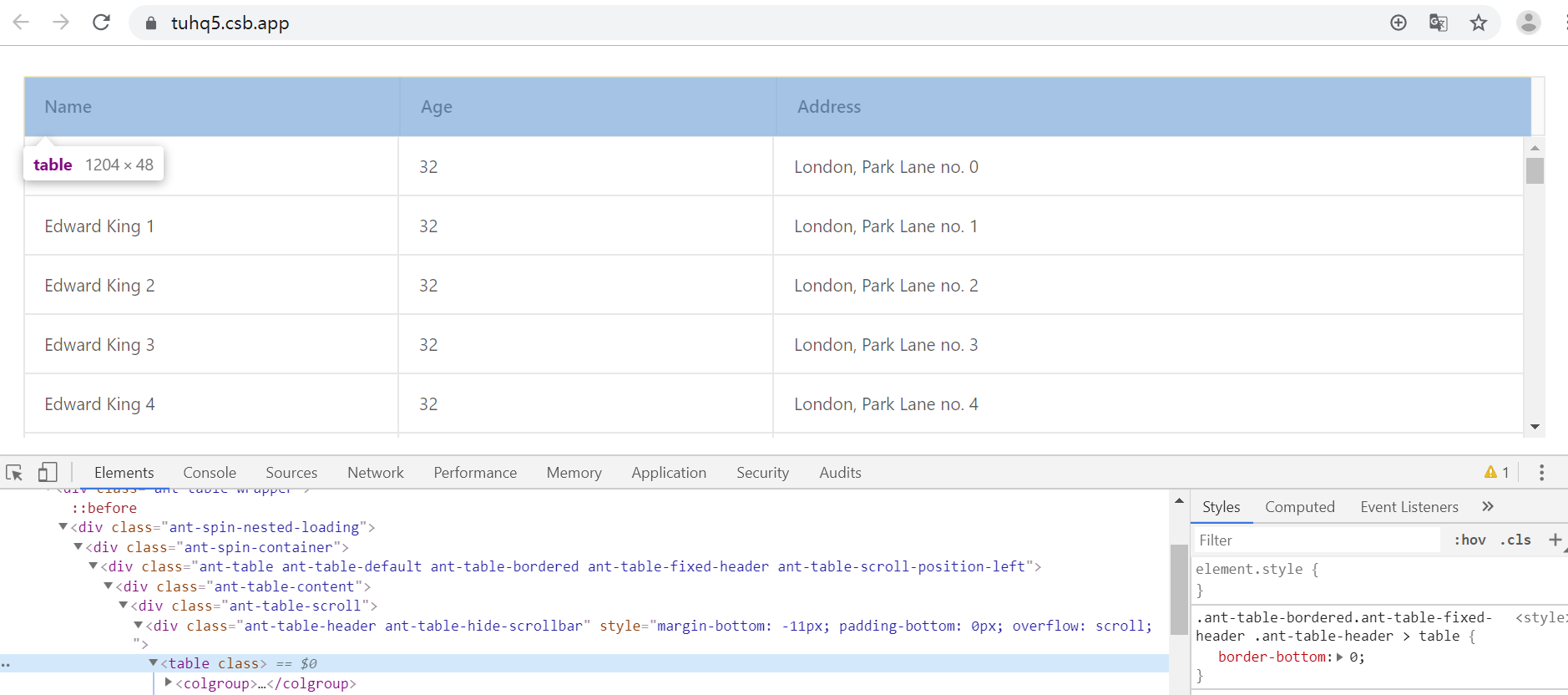Viewport: 1568px width, 695px height.
Task: Switch to the Computed styles tab
Action: pos(1299,507)
